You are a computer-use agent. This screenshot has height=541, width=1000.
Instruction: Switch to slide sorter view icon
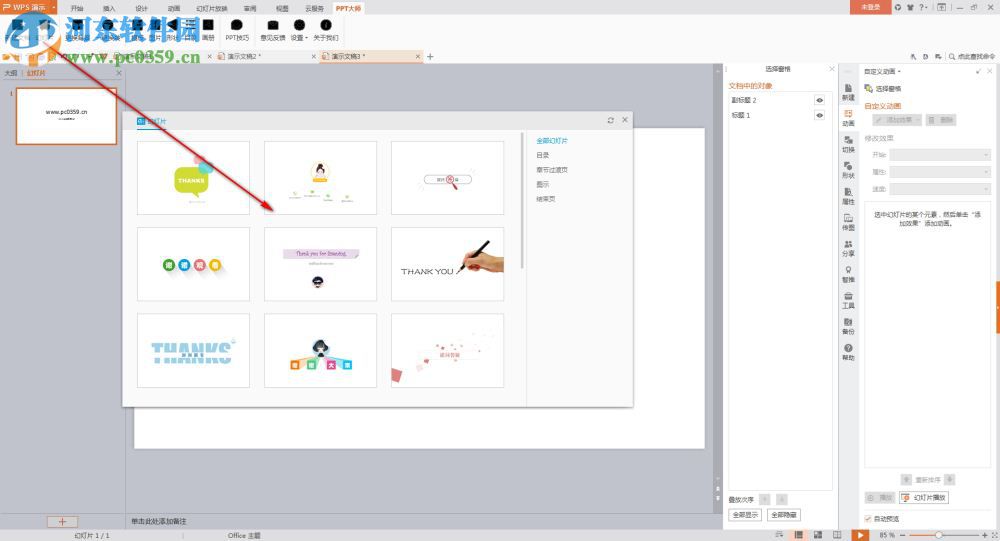pos(818,535)
